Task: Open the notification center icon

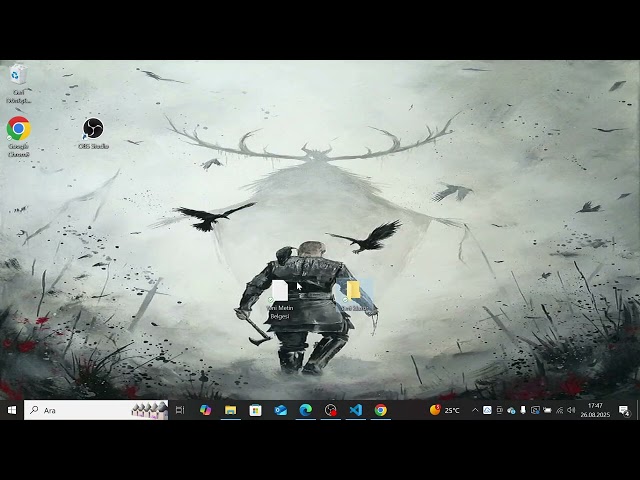Action: click(623, 410)
